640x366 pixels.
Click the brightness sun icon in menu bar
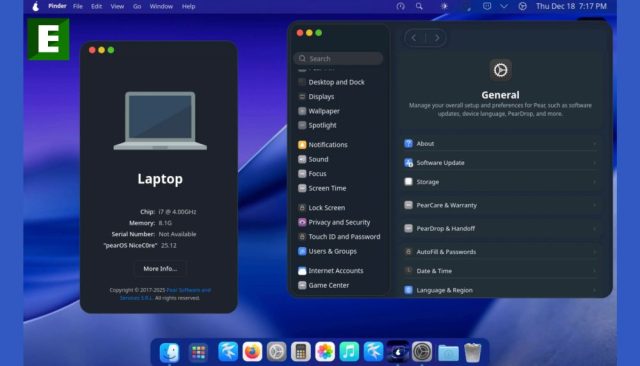tap(444, 6)
